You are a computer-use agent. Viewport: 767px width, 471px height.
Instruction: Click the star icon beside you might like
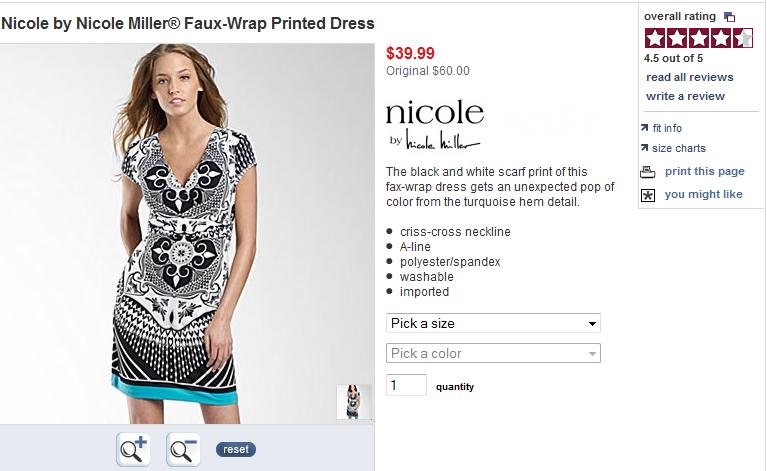pyautogui.click(x=648, y=194)
